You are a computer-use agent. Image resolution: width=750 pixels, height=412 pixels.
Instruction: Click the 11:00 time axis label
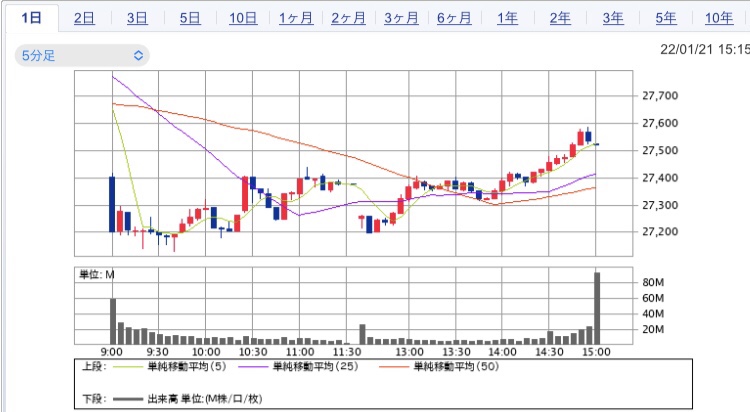point(300,352)
